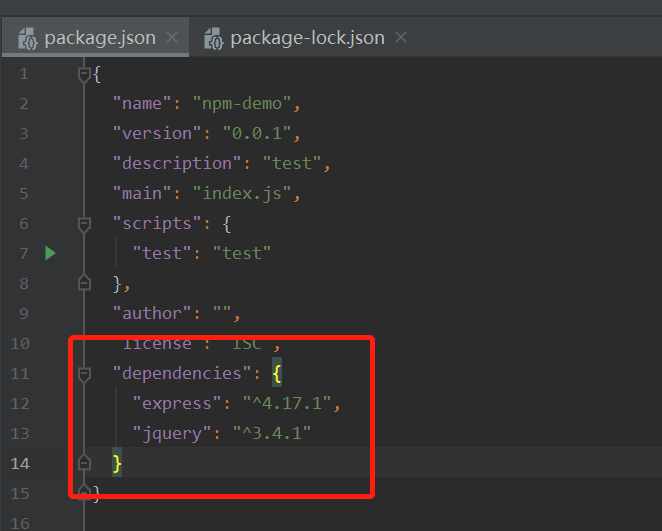662x531 pixels.
Task: Click the "dependencies" key
Action: (182, 373)
